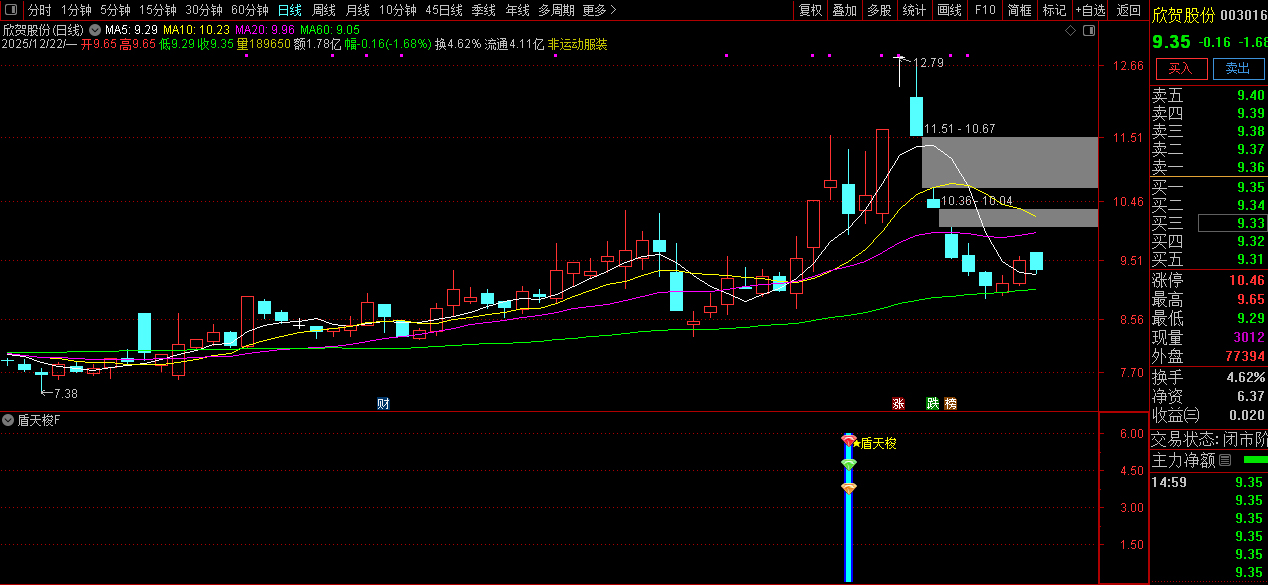Click the orange diamond signal on indicator bar

[x=849, y=488]
